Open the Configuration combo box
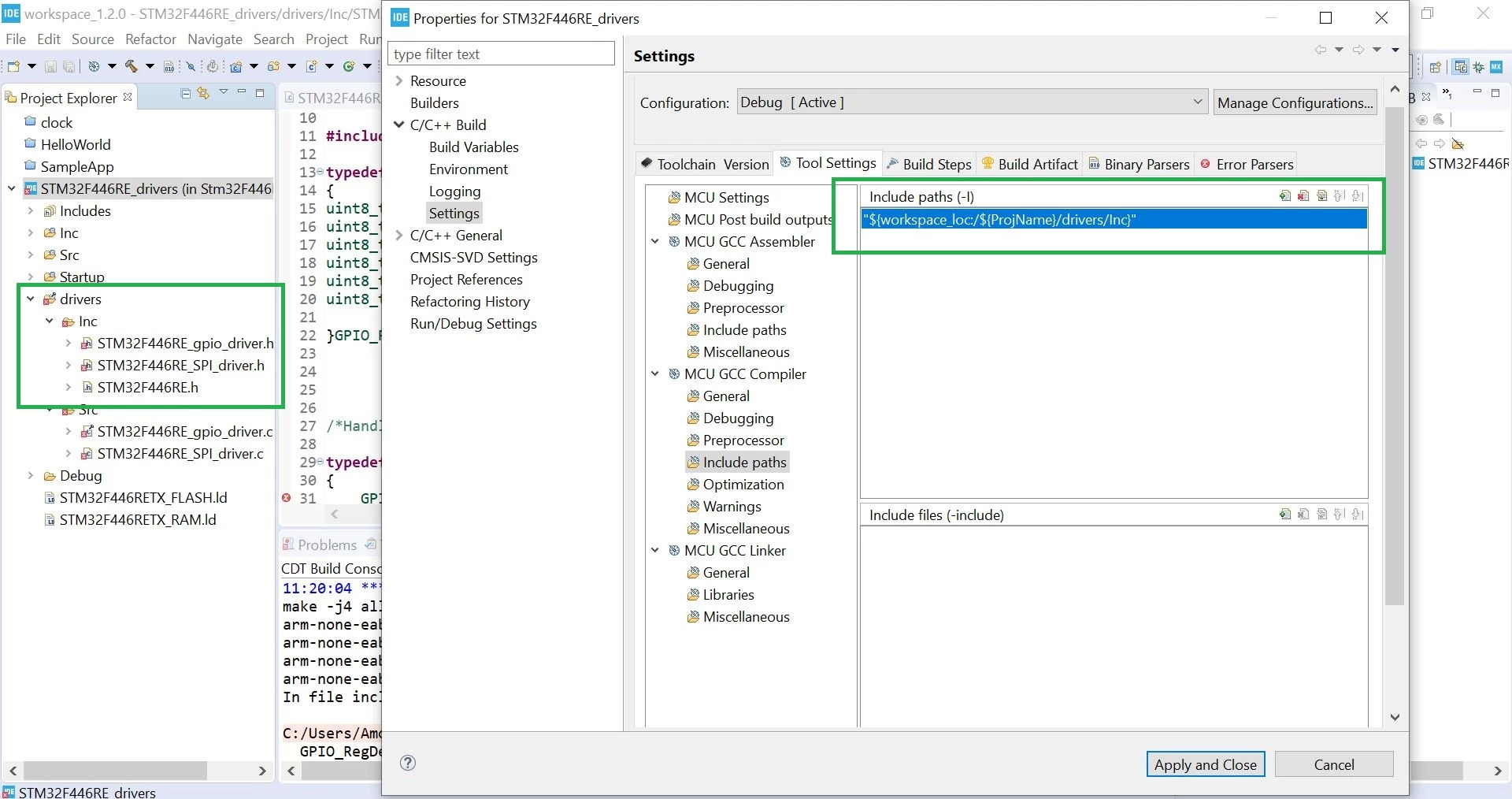The height and width of the screenshot is (799, 1512). click(x=973, y=102)
